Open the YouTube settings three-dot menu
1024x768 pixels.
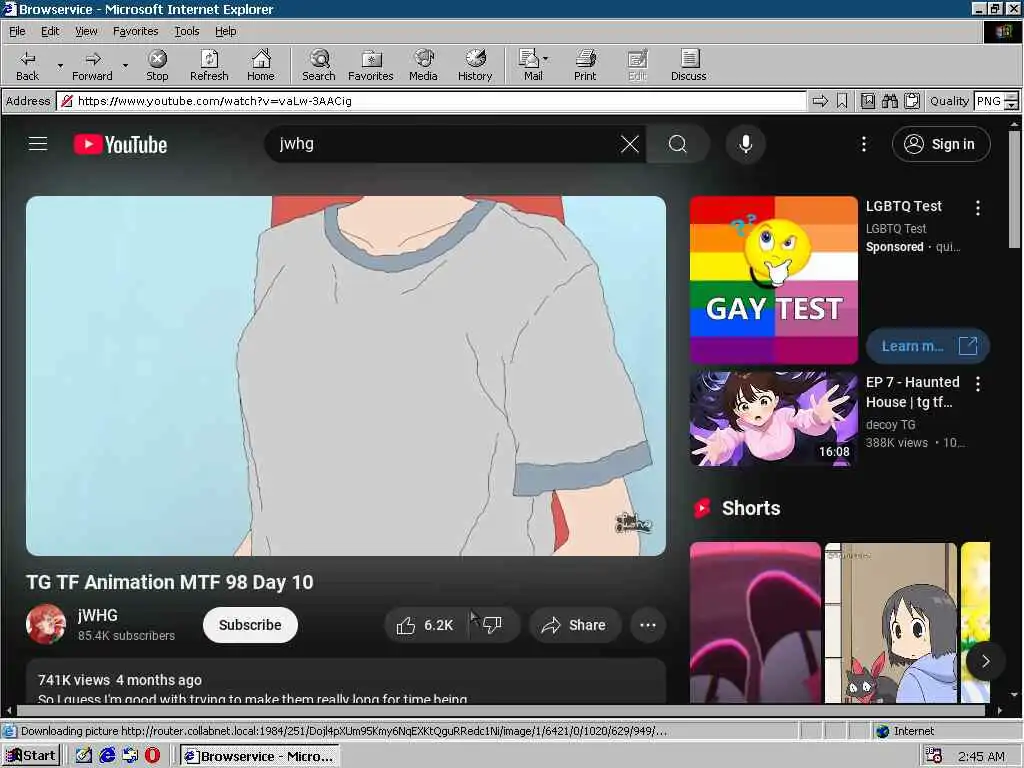pos(863,144)
